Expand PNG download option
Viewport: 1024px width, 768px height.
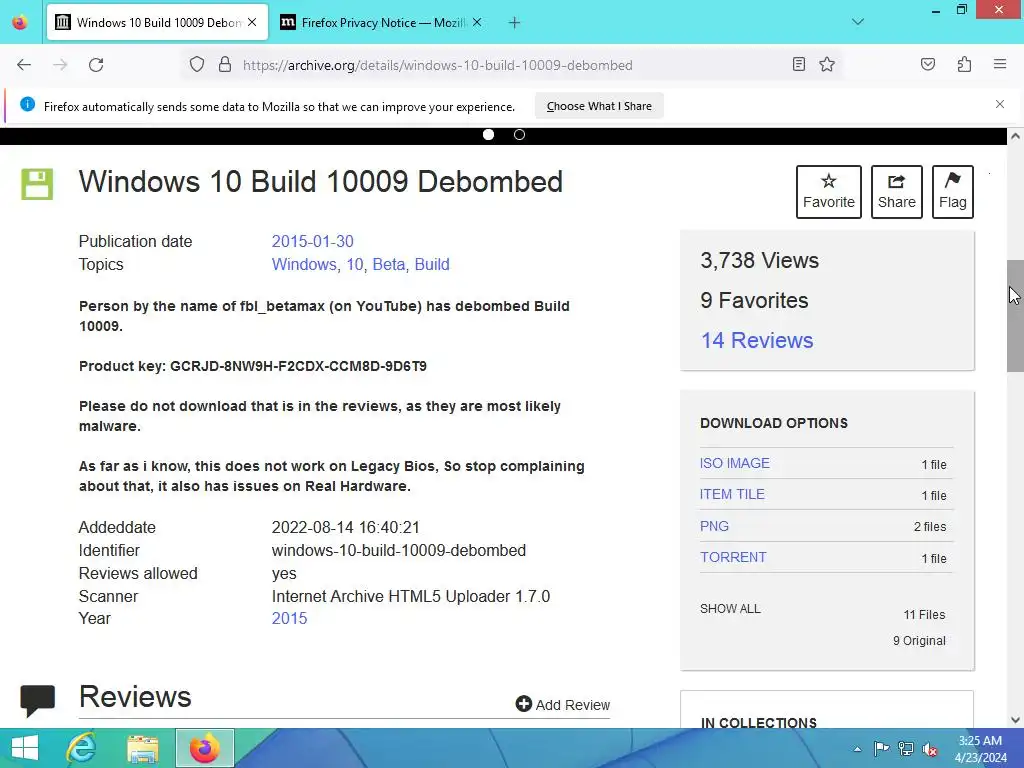click(714, 526)
